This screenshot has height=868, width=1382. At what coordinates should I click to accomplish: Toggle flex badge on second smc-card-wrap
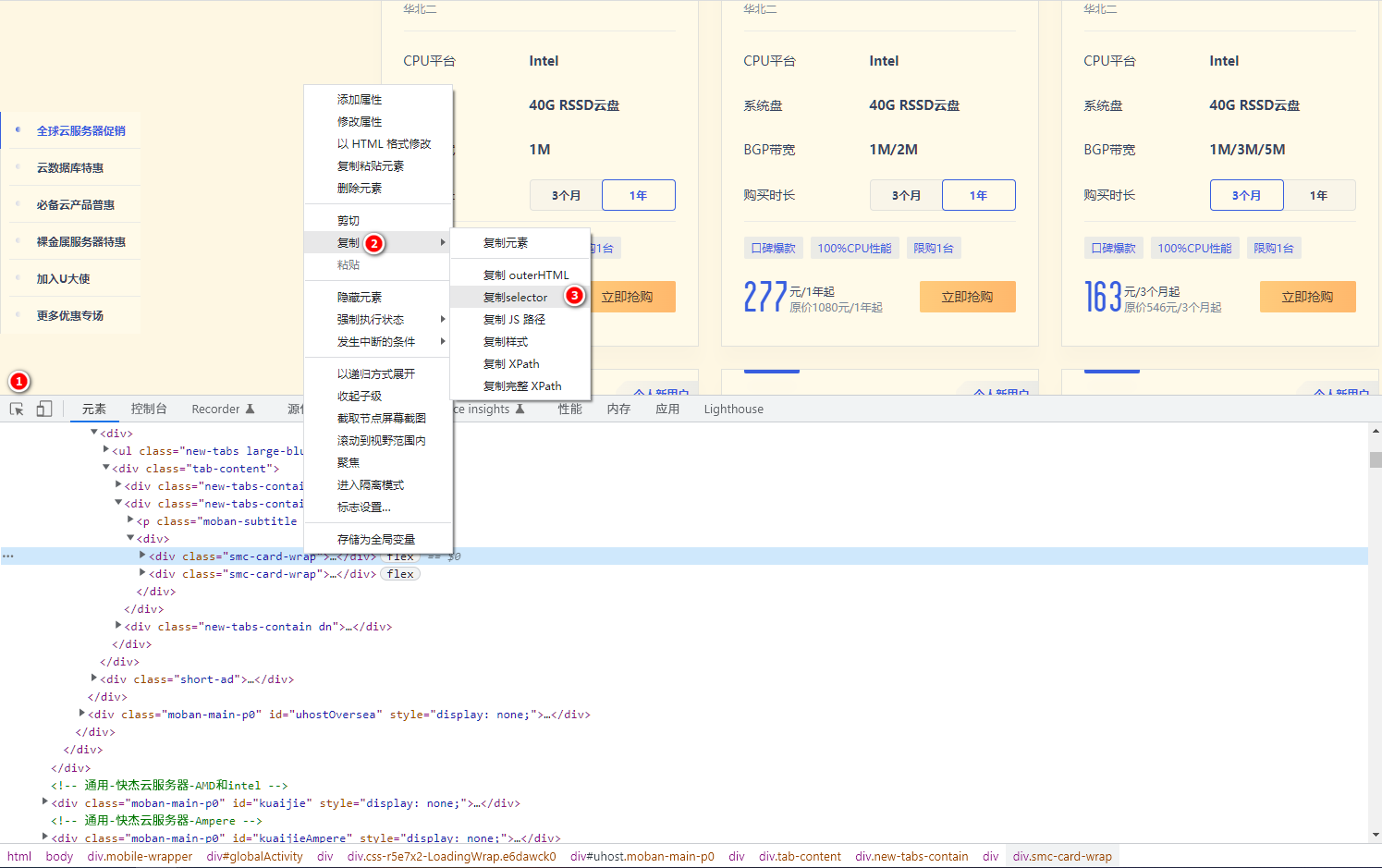[400, 574]
